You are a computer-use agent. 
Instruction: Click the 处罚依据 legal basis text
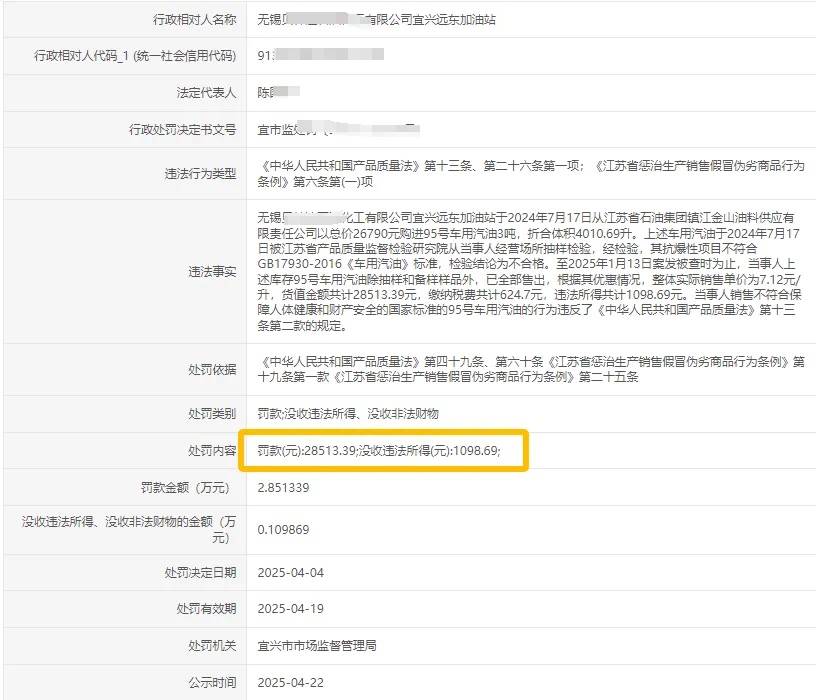pyautogui.click(x=530, y=369)
